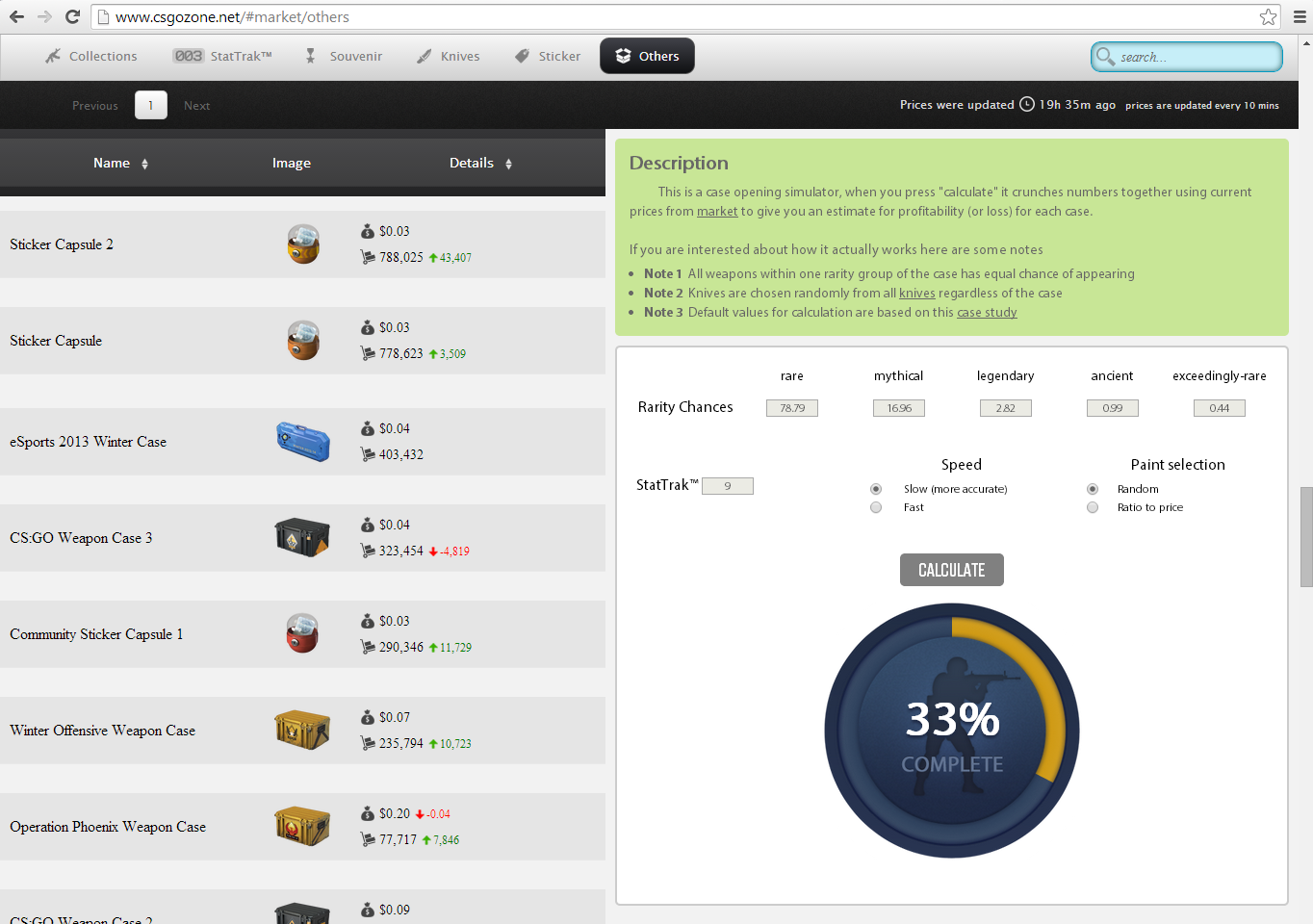The height and width of the screenshot is (924, 1313).
Task: Sort the list by Details column arrows
Action: point(508,164)
